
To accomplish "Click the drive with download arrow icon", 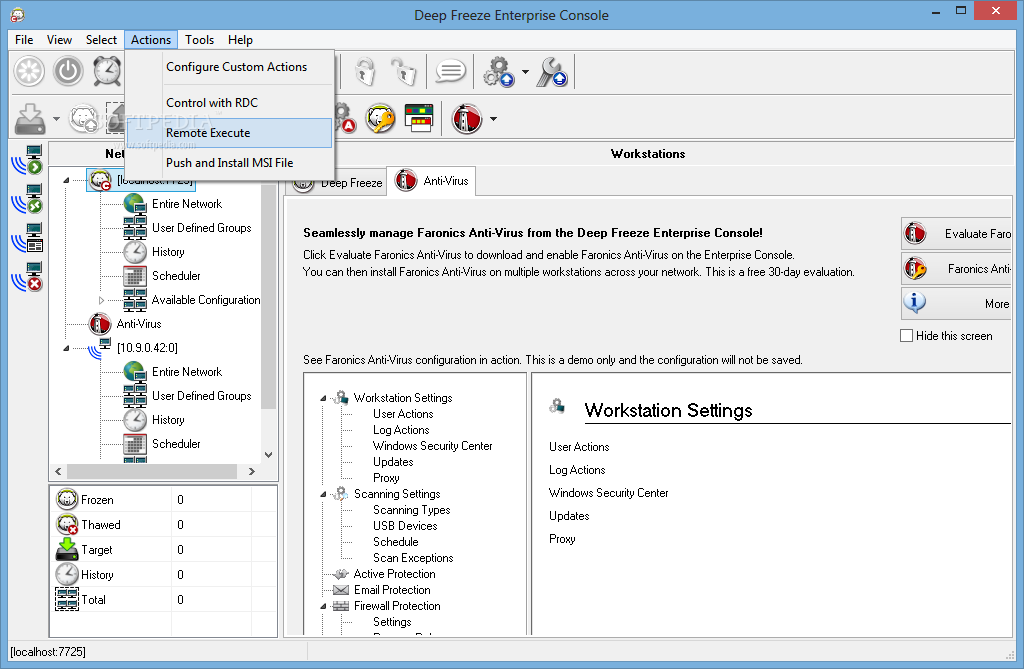I will click(x=30, y=119).
